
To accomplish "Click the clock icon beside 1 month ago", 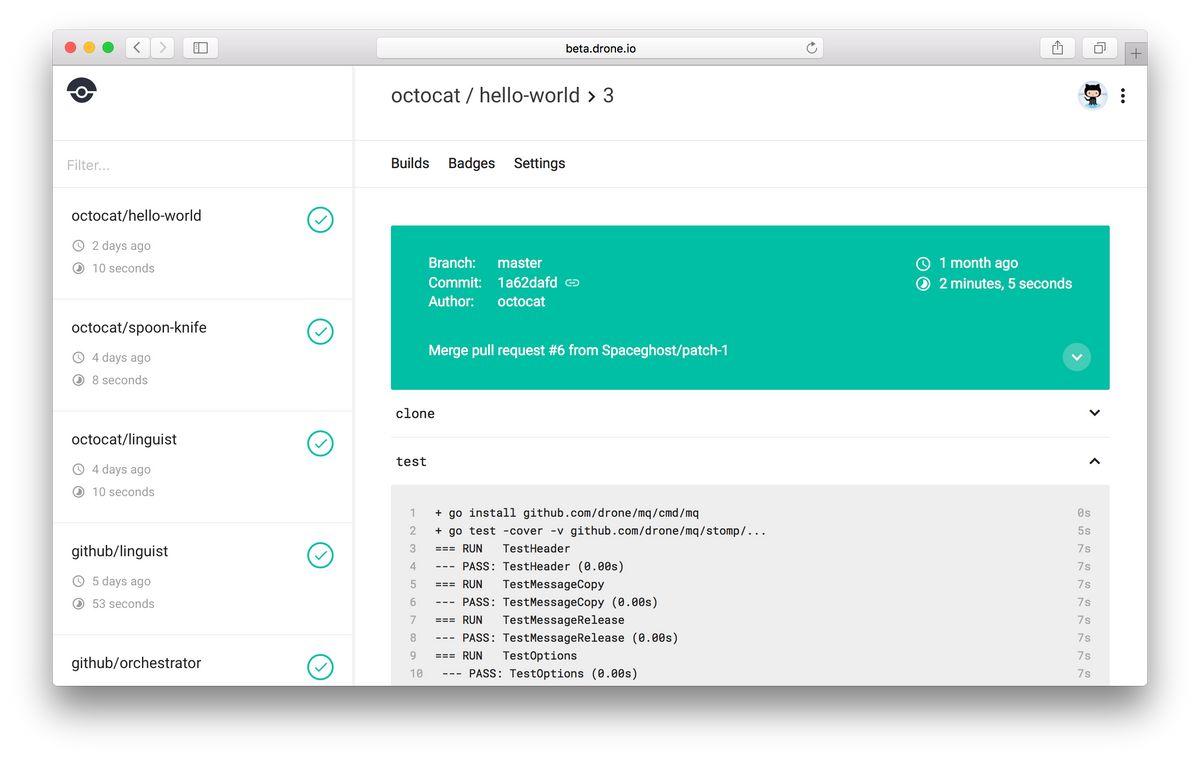I will point(923,264).
